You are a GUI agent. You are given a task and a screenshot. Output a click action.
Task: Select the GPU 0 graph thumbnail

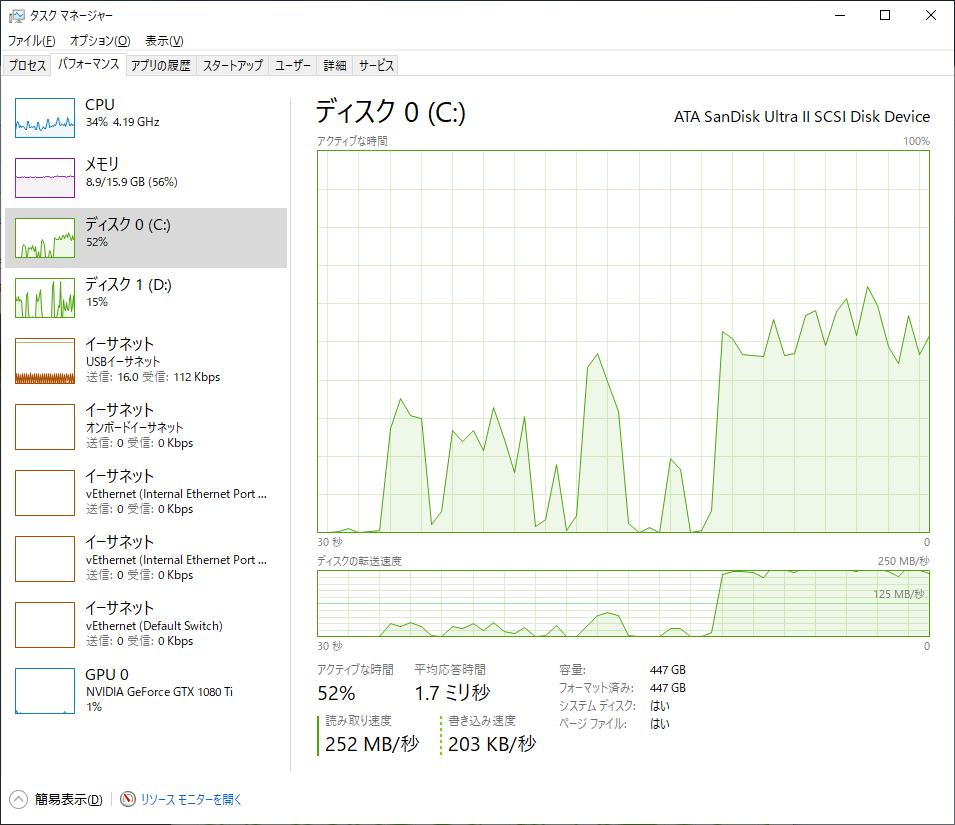(x=45, y=691)
